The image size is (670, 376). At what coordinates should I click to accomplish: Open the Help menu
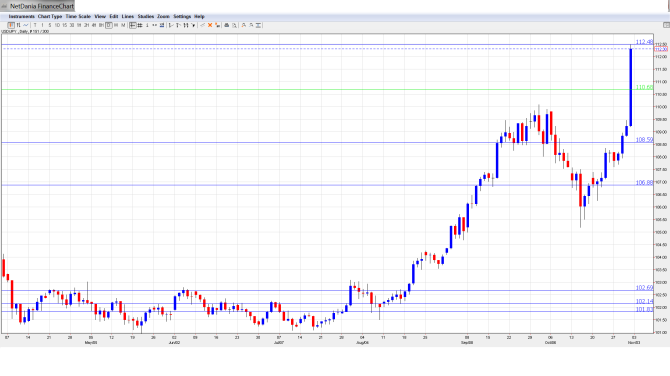(199, 16)
